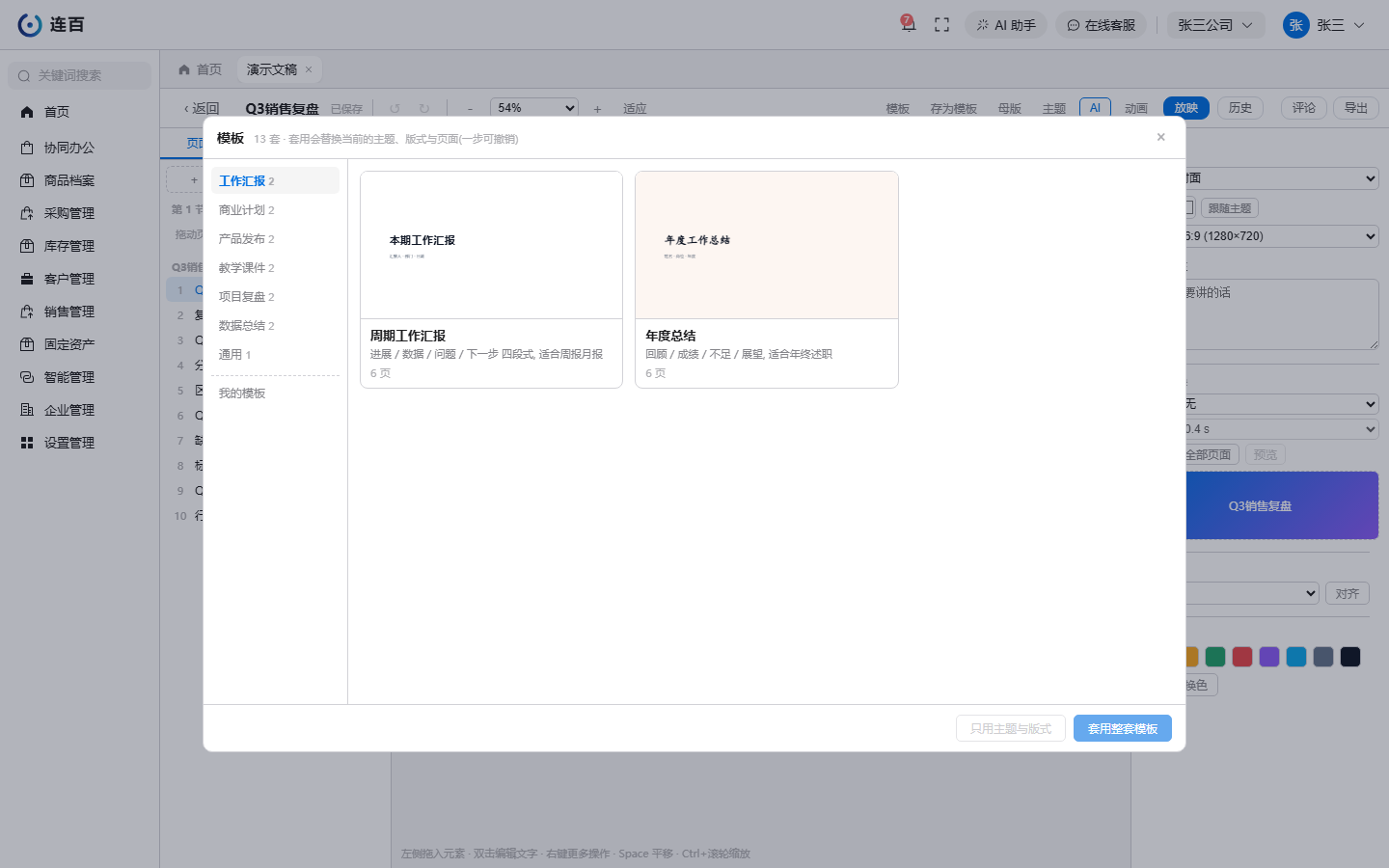The height and width of the screenshot is (868, 1389).
Task: Open 库存管理 icon in sidebar
Action: pos(27,246)
